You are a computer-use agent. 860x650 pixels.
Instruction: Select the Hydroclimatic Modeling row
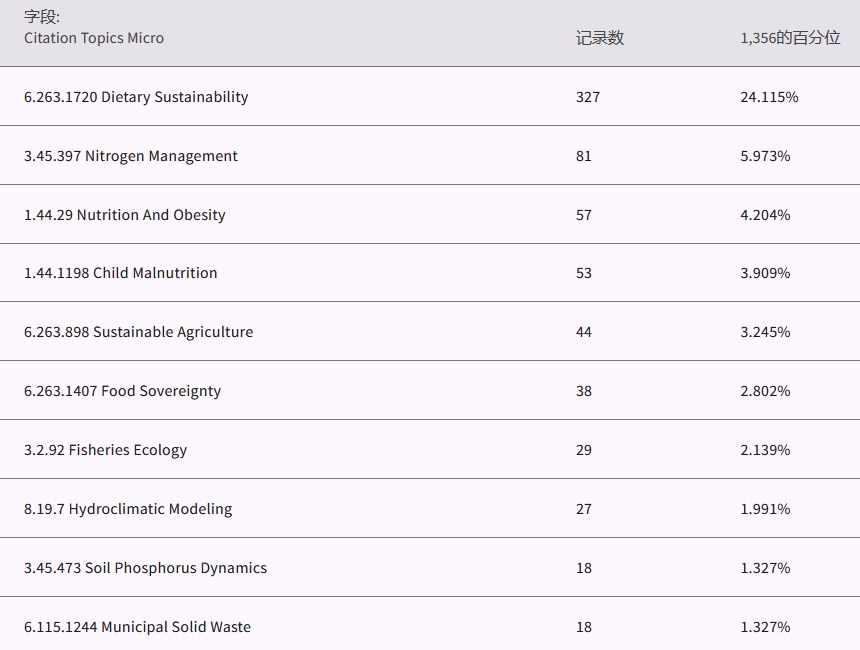tap(128, 509)
